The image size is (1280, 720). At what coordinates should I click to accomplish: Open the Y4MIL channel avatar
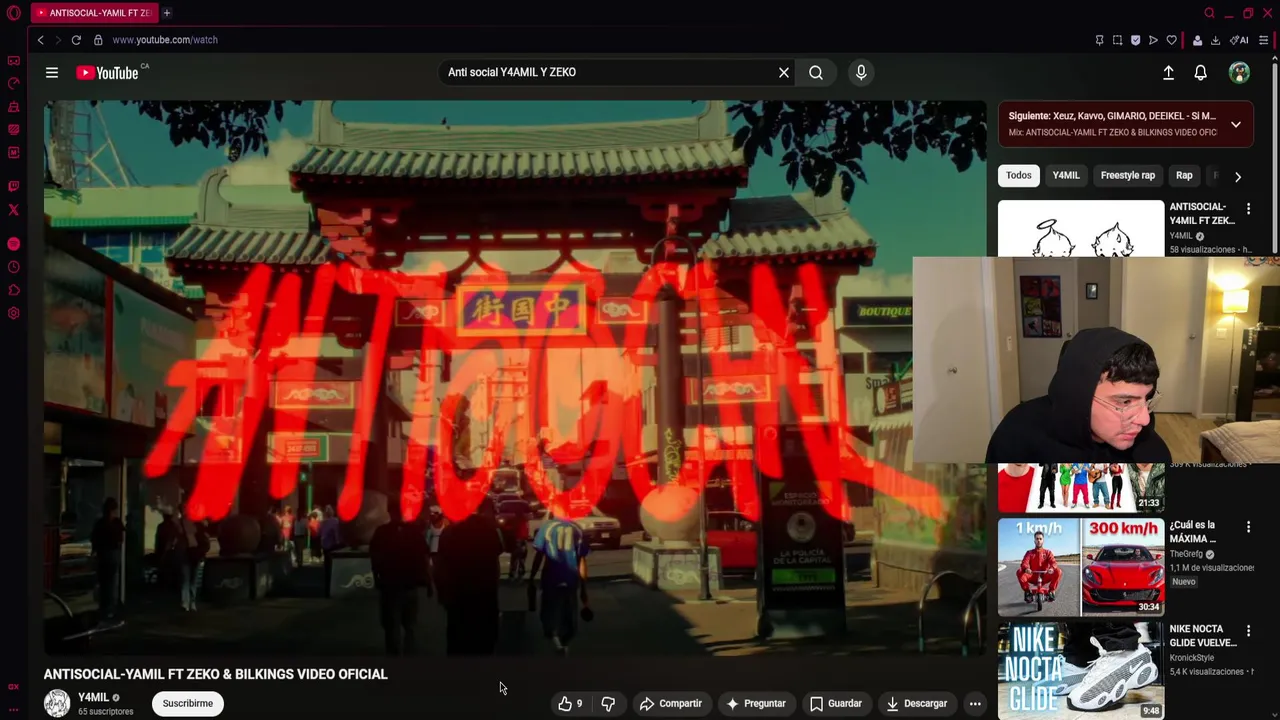57,703
